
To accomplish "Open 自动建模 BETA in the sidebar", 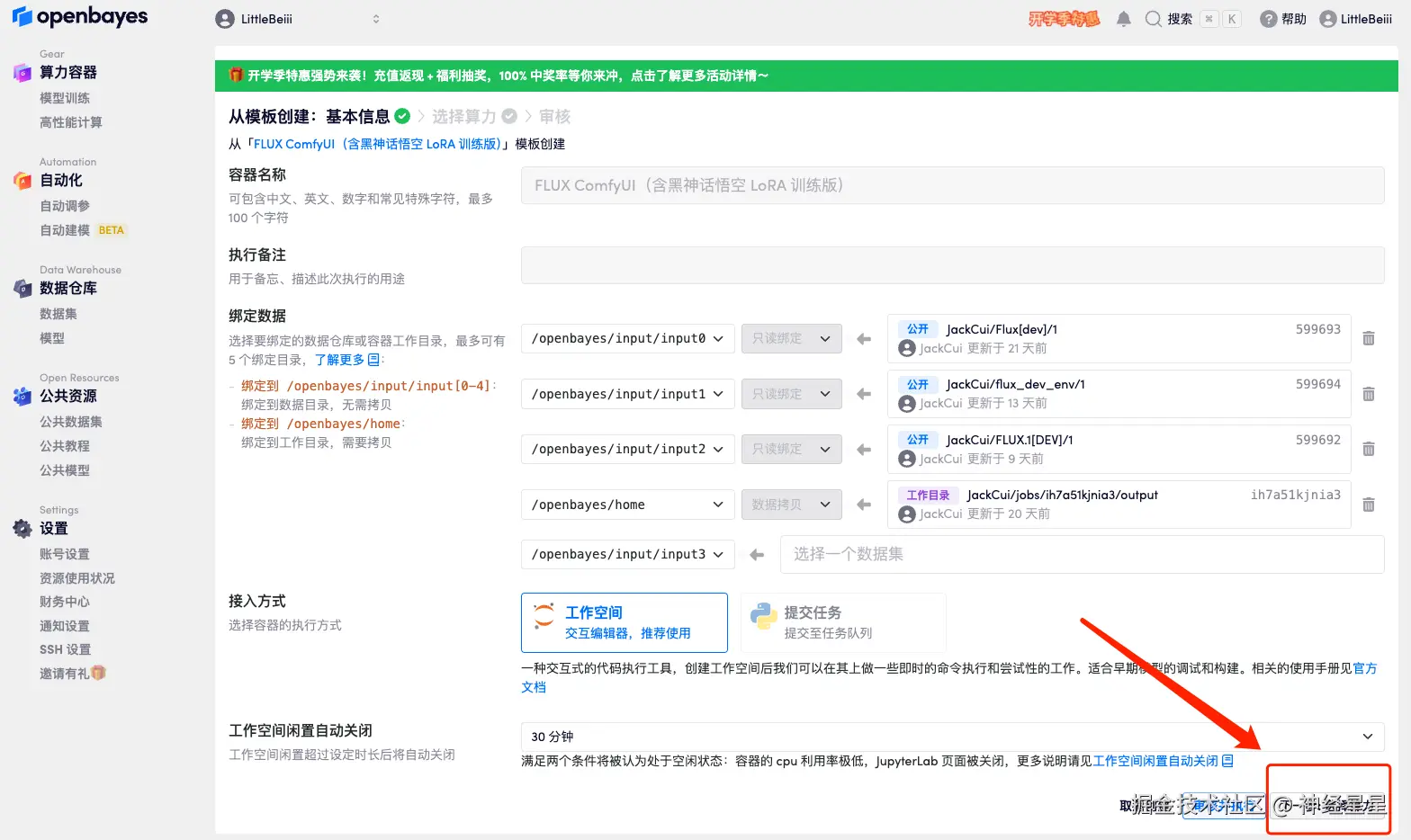I will pyautogui.click(x=82, y=230).
